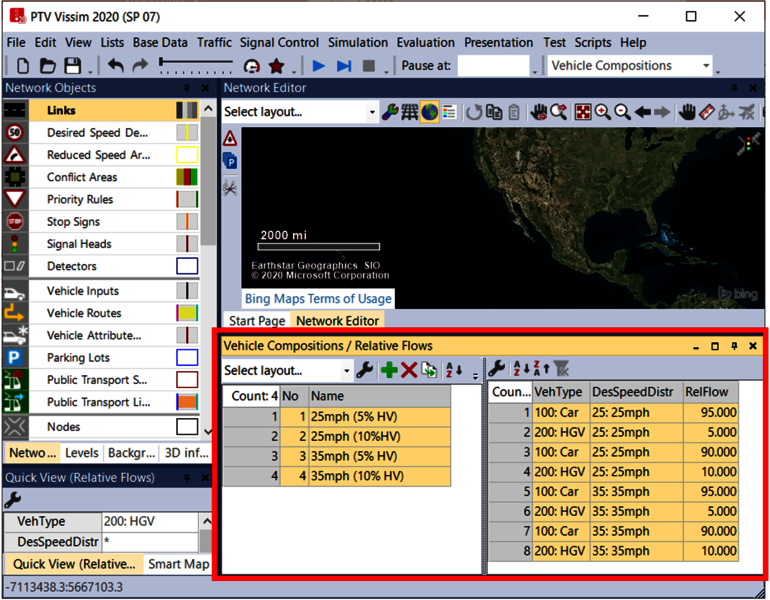Toggle the background map globe button
Screen dimensions: 770x600
tap(429, 112)
